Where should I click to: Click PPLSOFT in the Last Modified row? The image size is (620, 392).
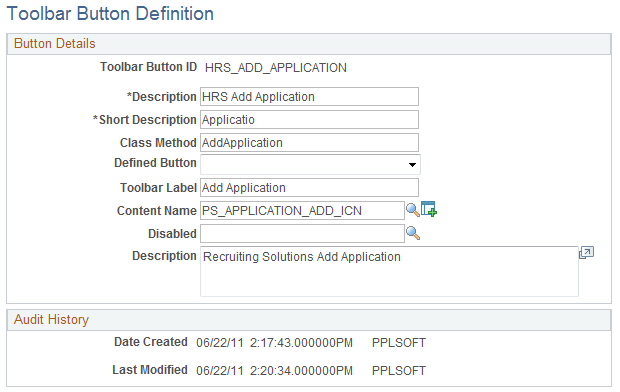pyautogui.click(x=399, y=371)
